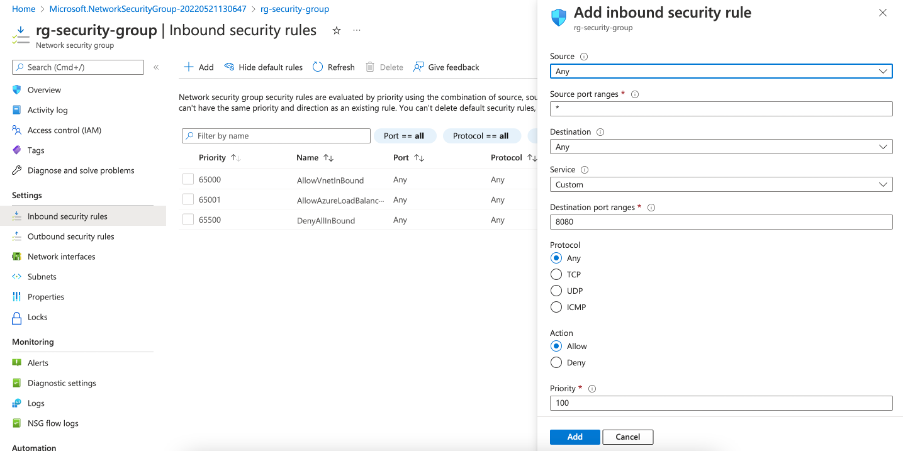Click the Diagnose and solve problems wrench icon

pyautogui.click(x=17, y=171)
